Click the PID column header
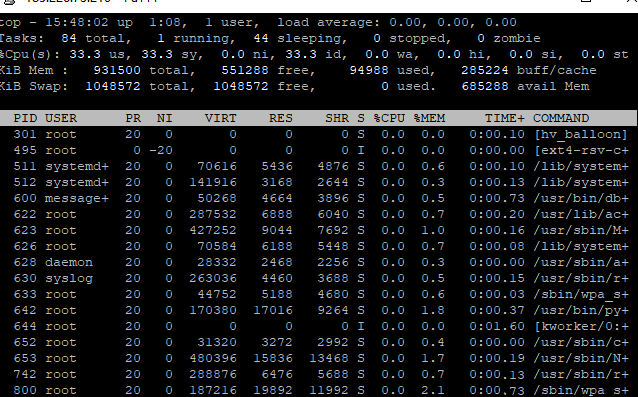The height and width of the screenshot is (397, 638). tap(25, 118)
